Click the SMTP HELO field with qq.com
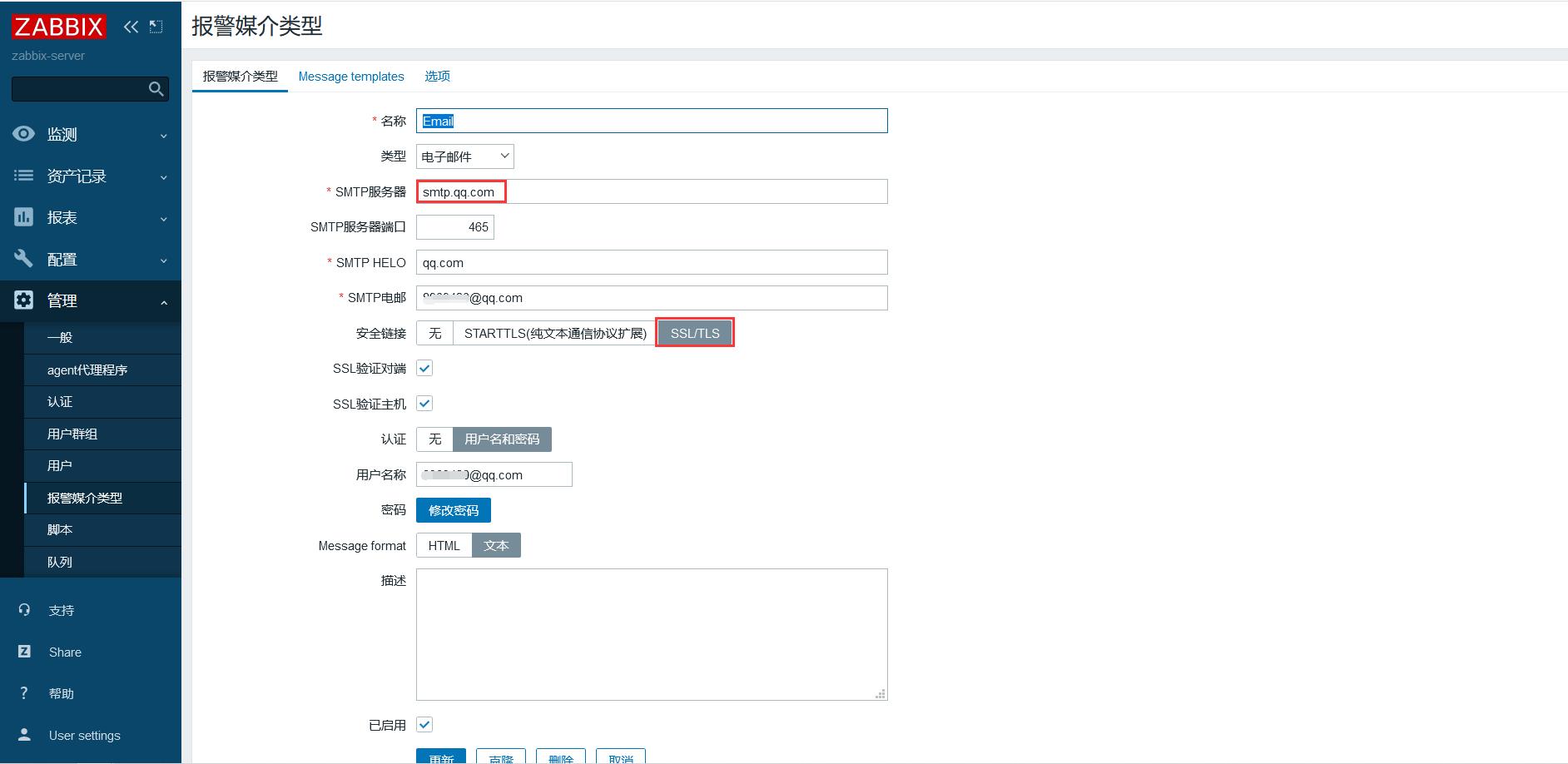 click(652, 262)
